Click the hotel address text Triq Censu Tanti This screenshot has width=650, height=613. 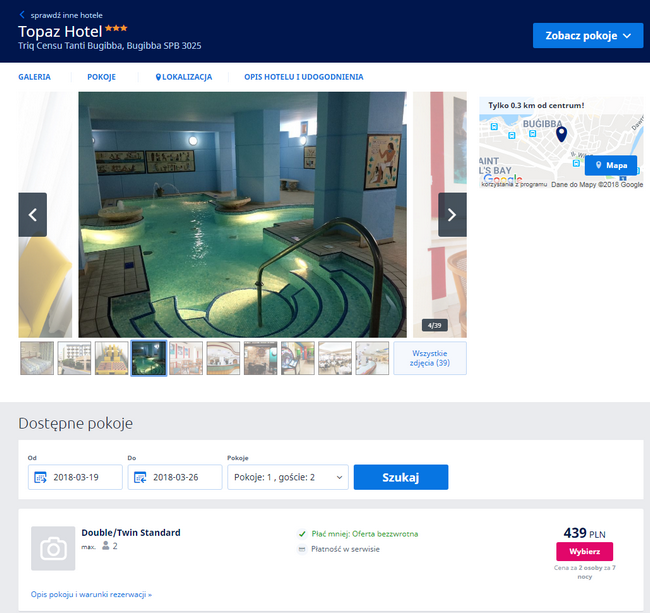(x=110, y=46)
